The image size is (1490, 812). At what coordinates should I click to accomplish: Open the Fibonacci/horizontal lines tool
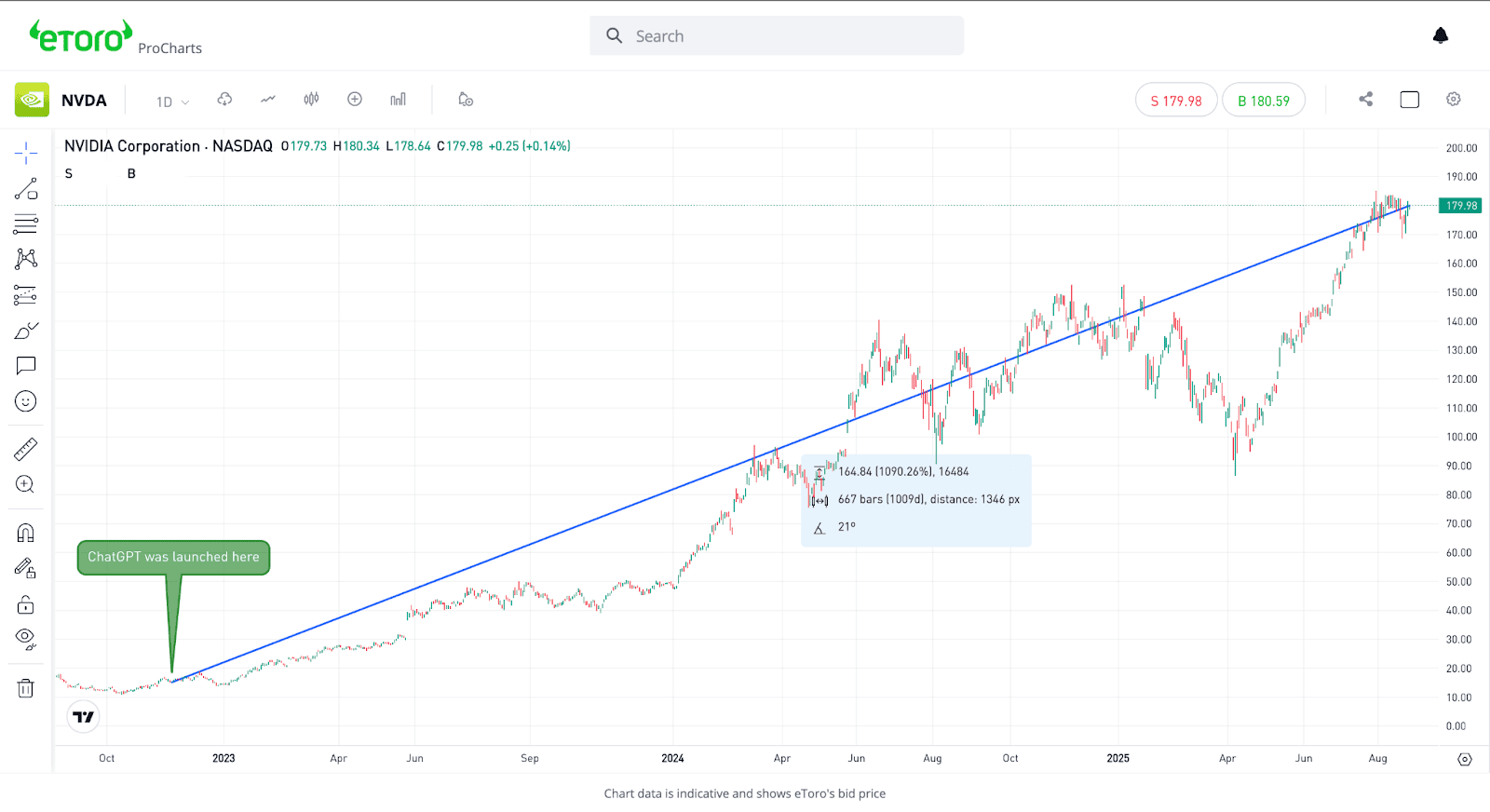(x=26, y=224)
